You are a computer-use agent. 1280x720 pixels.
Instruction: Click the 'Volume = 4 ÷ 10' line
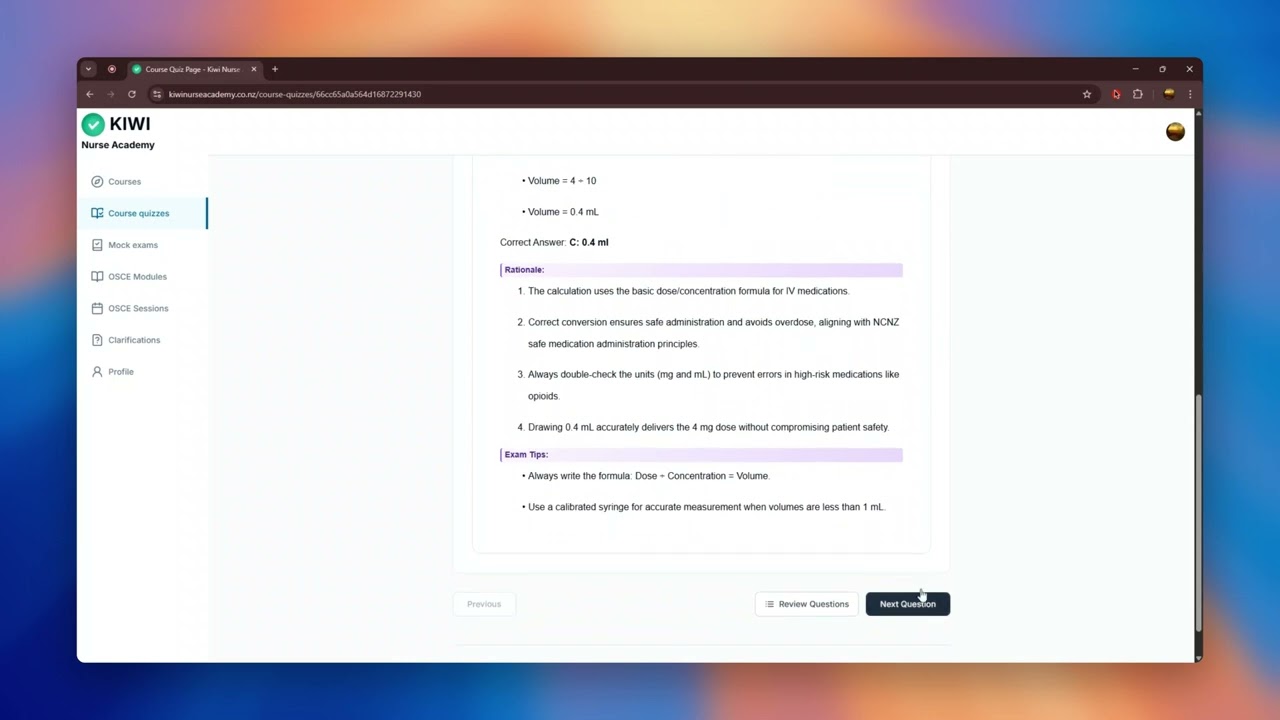pyautogui.click(x=562, y=181)
